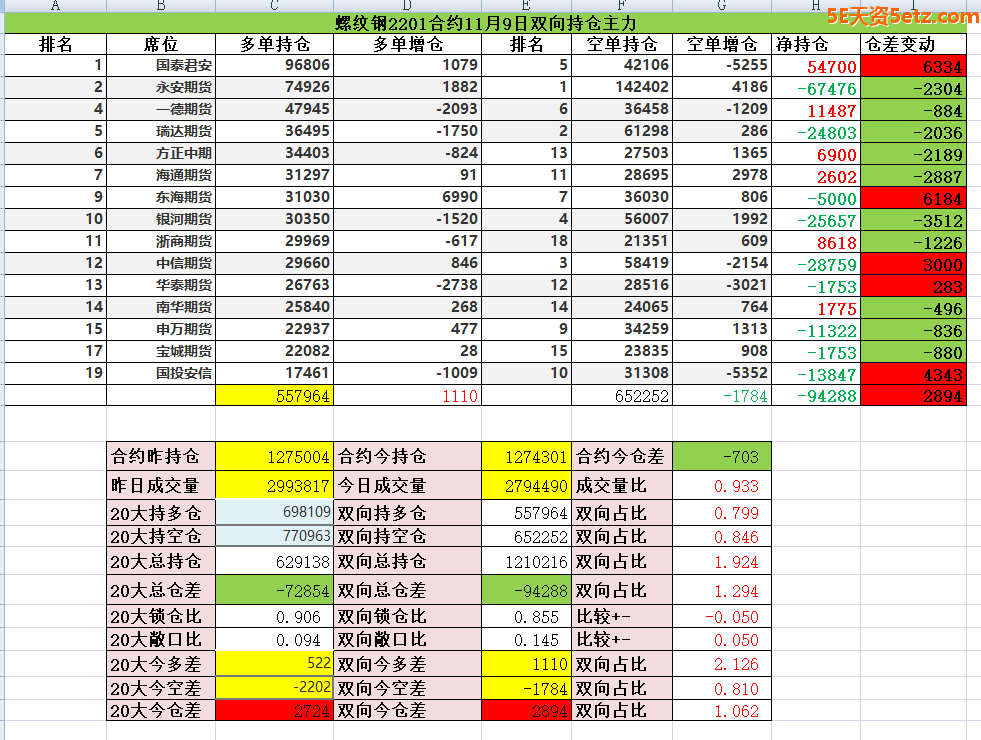981x740 pixels.
Task: Select the 华泰期货 cell
Action: pos(161,285)
